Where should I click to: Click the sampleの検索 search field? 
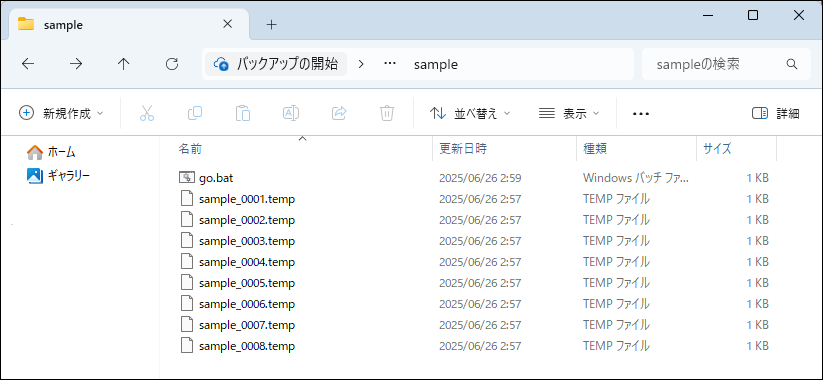[727, 64]
